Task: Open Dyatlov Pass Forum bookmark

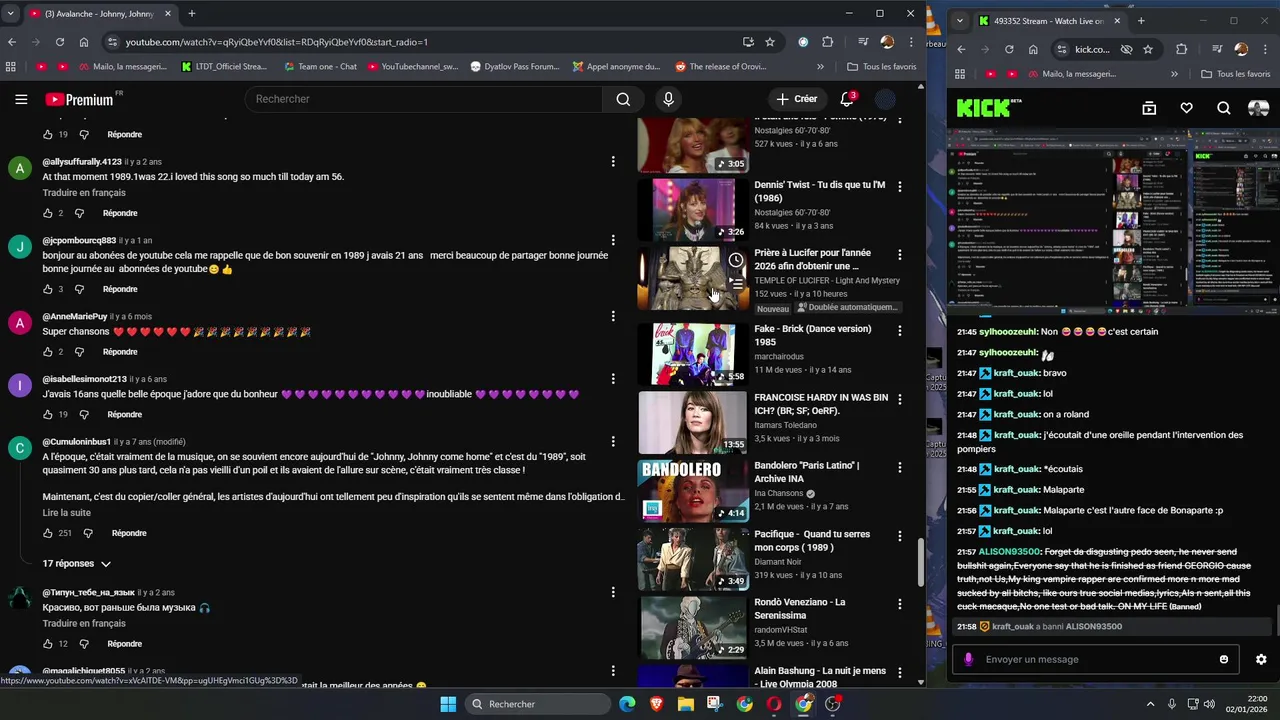Action: click(x=514, y=67)
